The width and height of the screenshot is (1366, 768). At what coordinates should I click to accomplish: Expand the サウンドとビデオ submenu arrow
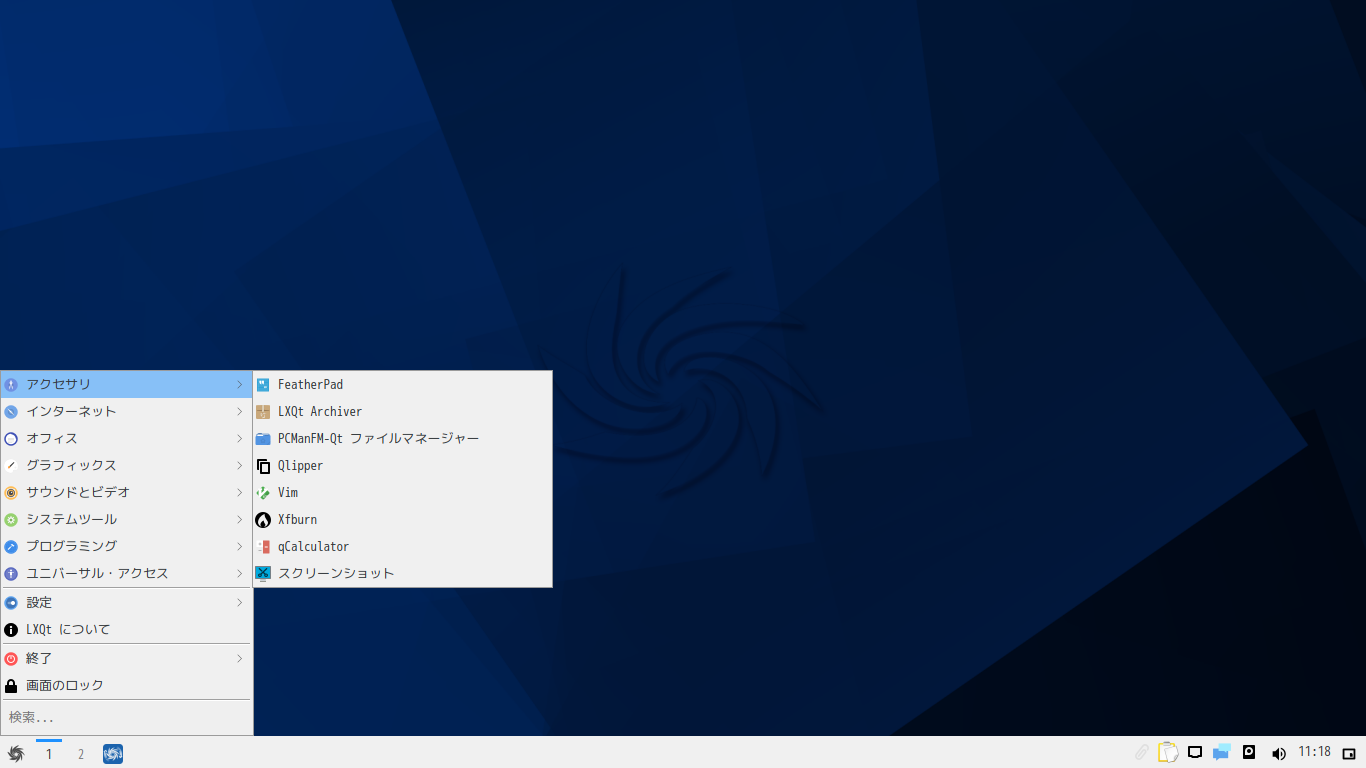click(x=240, y=492)
